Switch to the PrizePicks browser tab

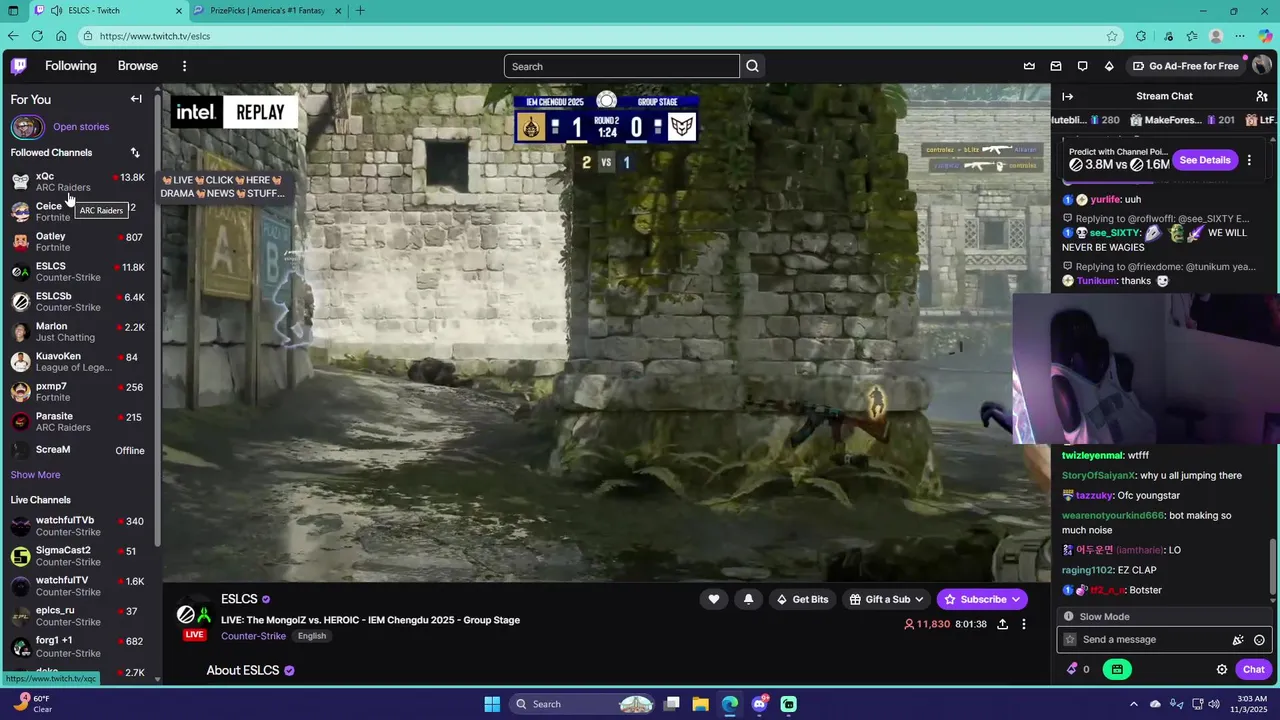click(267, 10)
